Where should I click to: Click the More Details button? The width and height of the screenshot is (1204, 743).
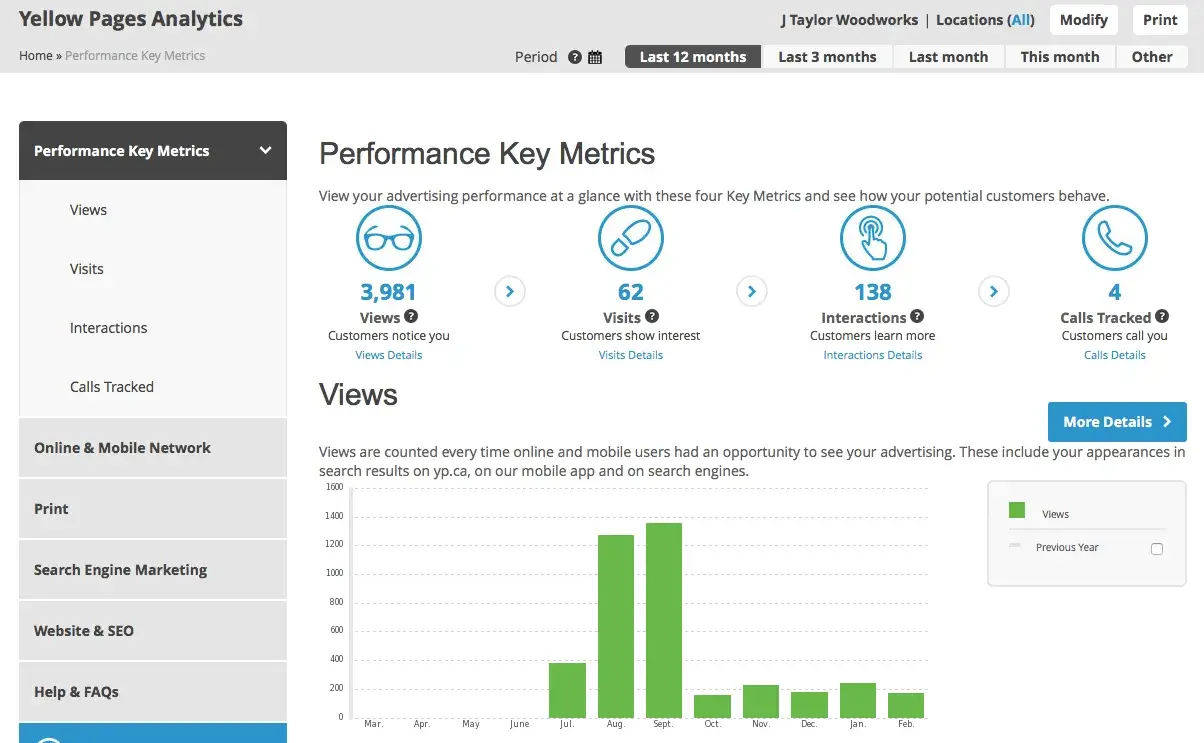point(1117,422)
